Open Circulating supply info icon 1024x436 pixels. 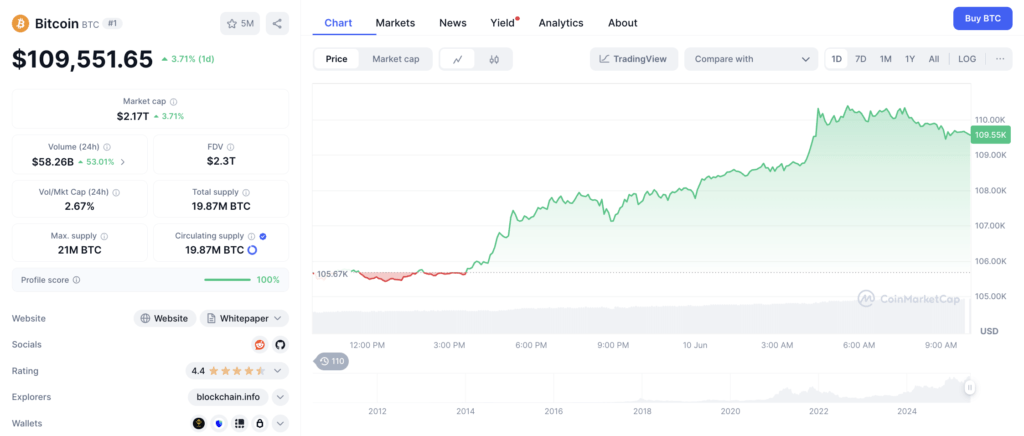click(x=251, y=236)
